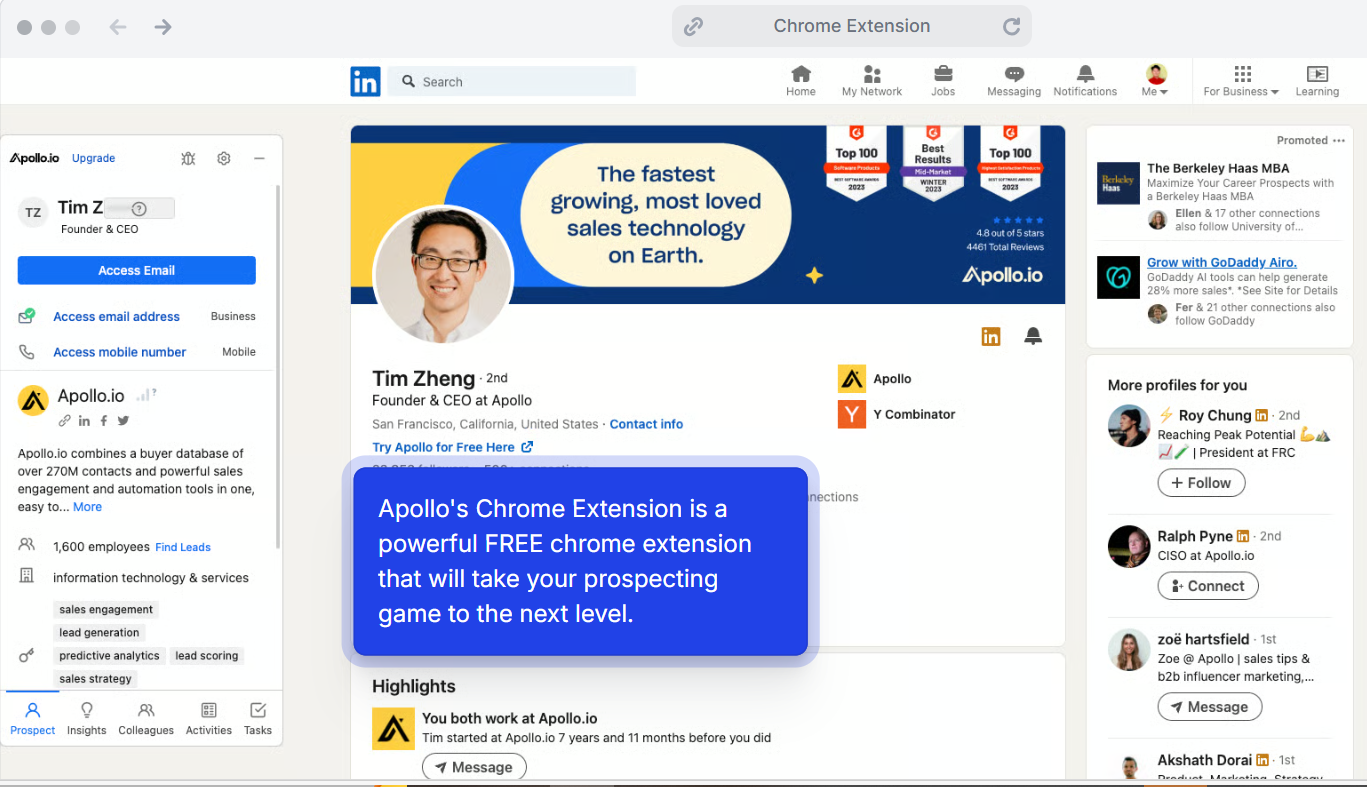Image resolution: width=1367 pixels, height=787 pixels.
Task: Click Apollo.io company website link icon
Action: coord(65,421)
